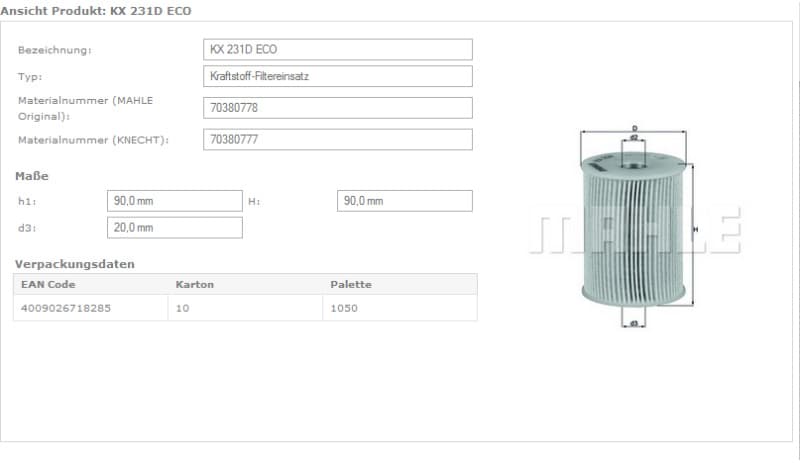Click the h1: label
Screen dimensions: 800x463
click(x=27, y=201)
